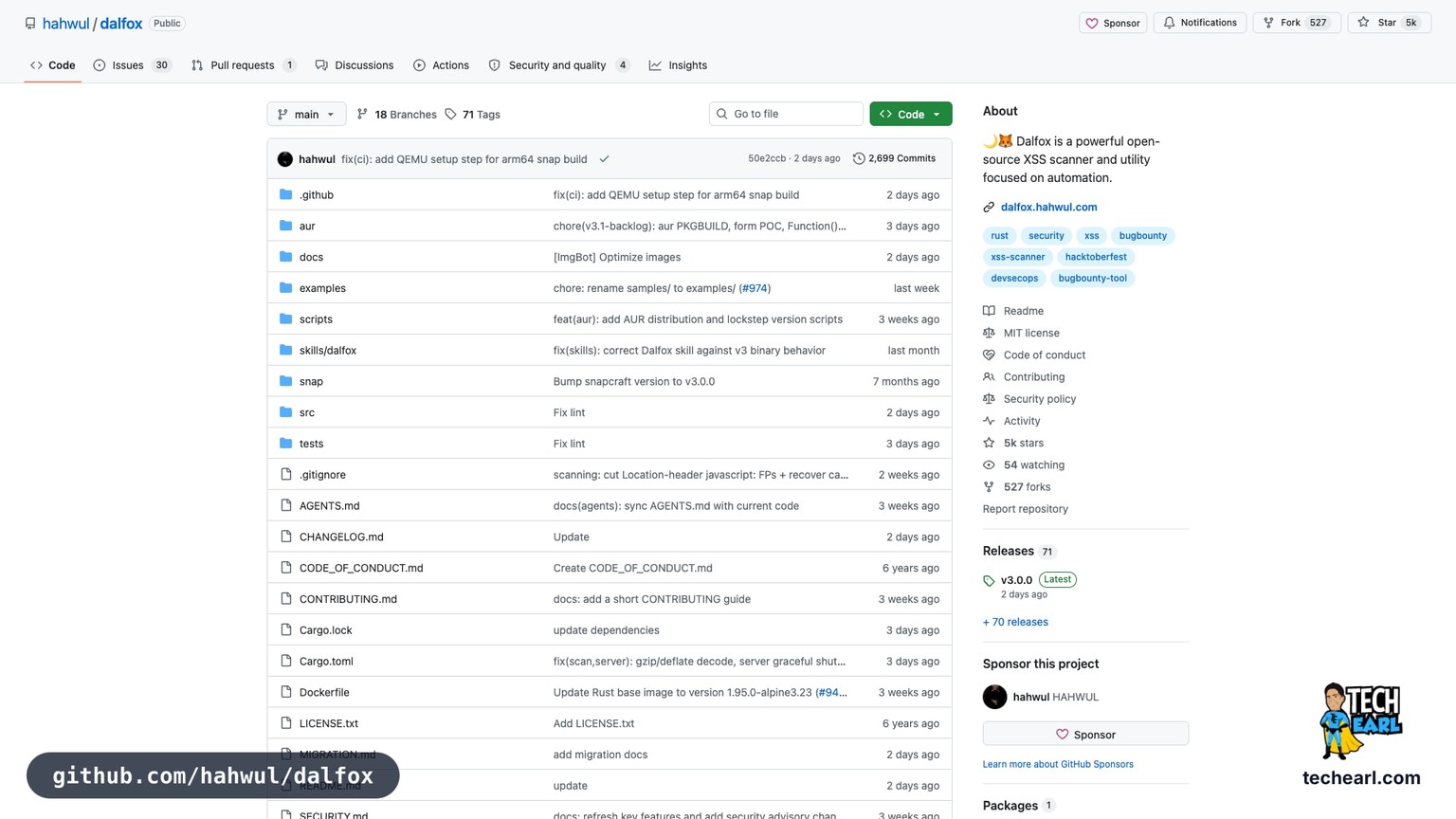Open the aur folder icon

pyautogui.click(x=285, y=226)
